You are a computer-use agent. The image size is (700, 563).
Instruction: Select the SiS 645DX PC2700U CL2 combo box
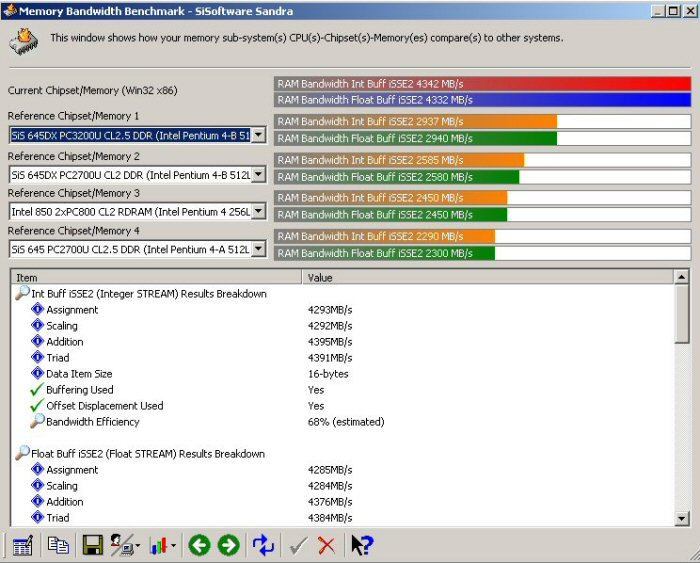pyautogui.click(x=138, y=175)
